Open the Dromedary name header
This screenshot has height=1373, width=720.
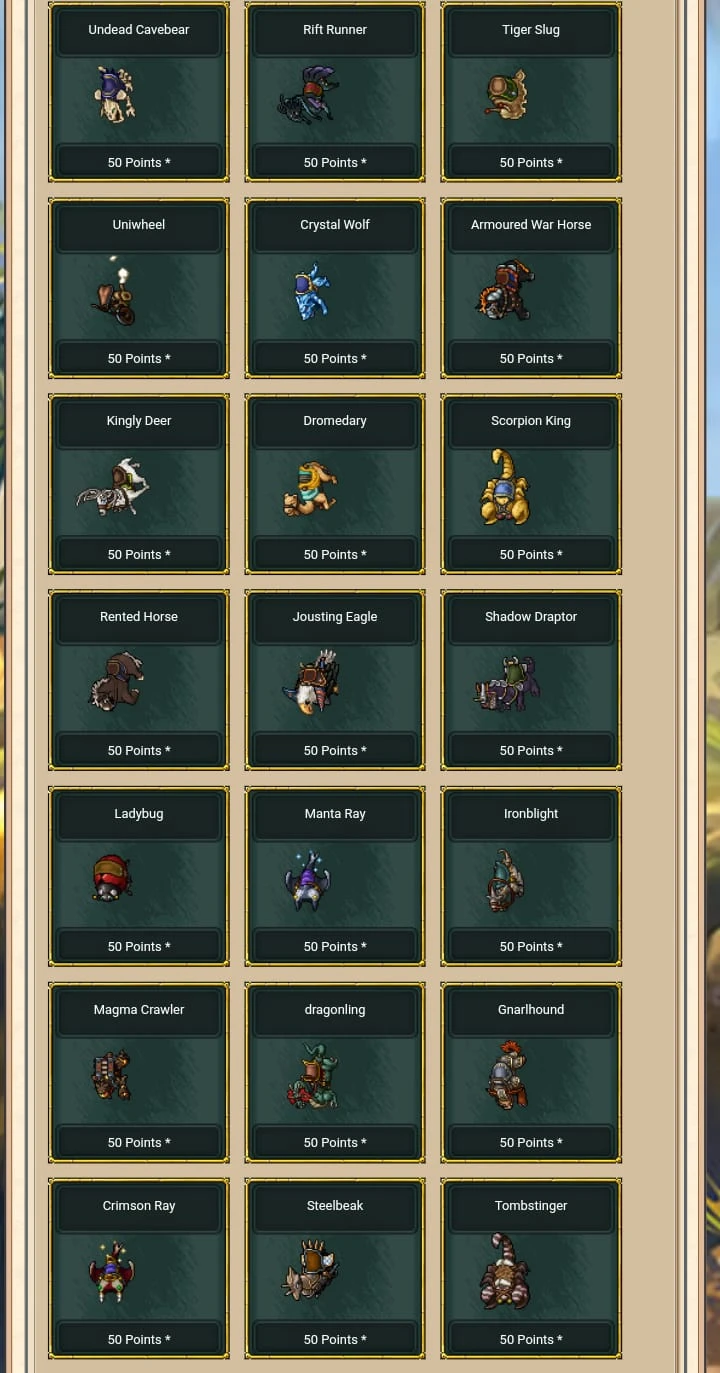pyautogui.click(x=335, y=421)
